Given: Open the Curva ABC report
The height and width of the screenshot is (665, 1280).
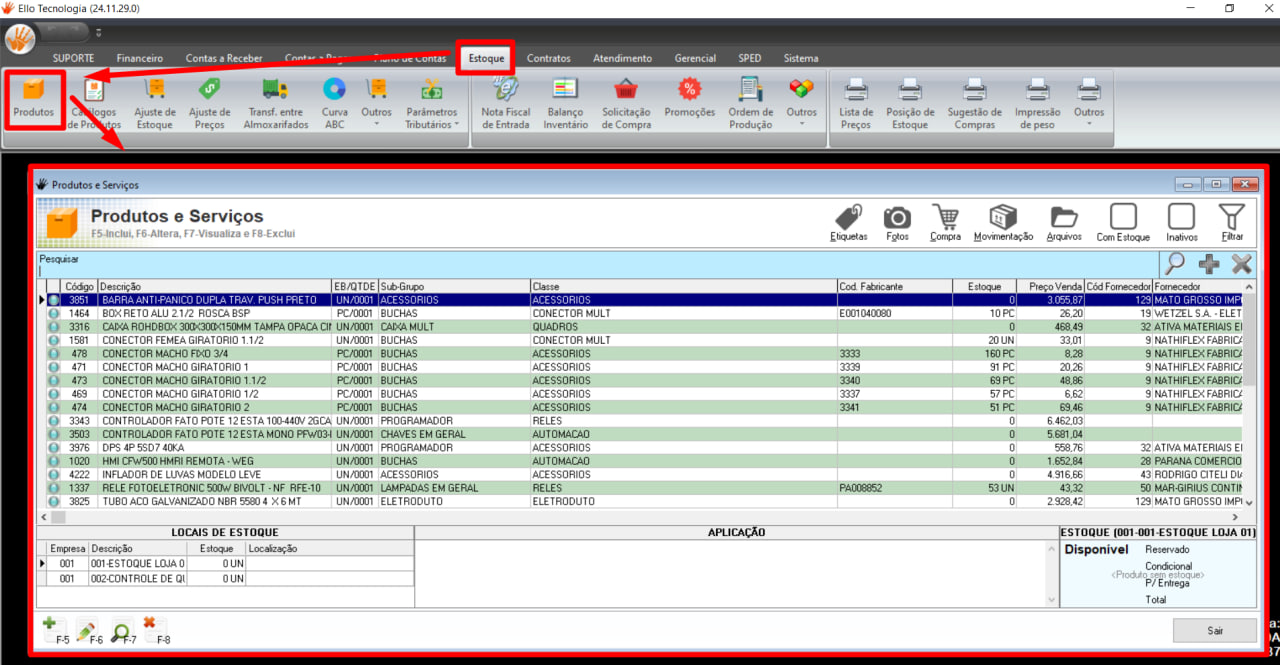Looking at the screenshot, I should click(x=334, y=104).
